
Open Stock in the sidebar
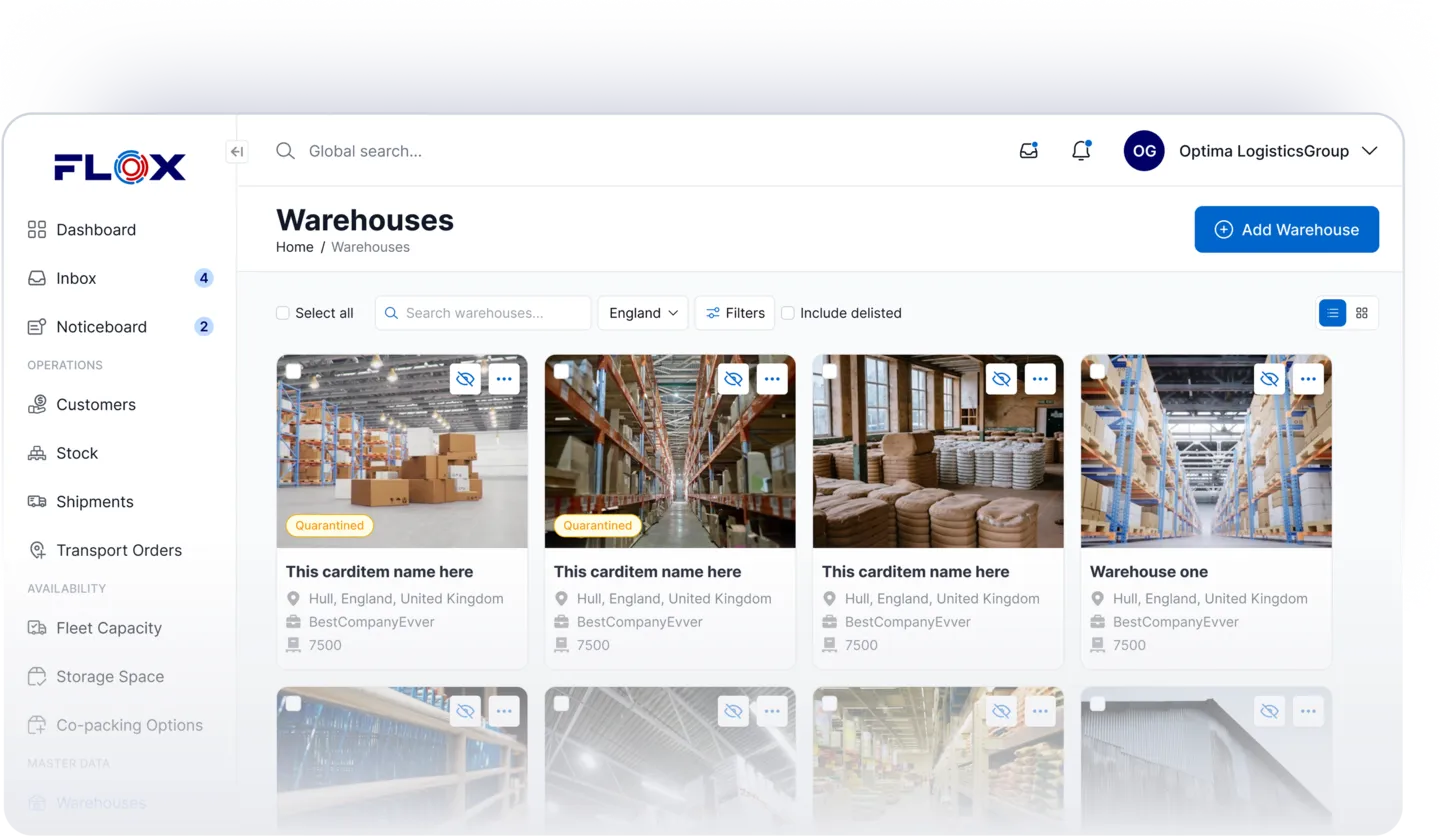point(77,453)
